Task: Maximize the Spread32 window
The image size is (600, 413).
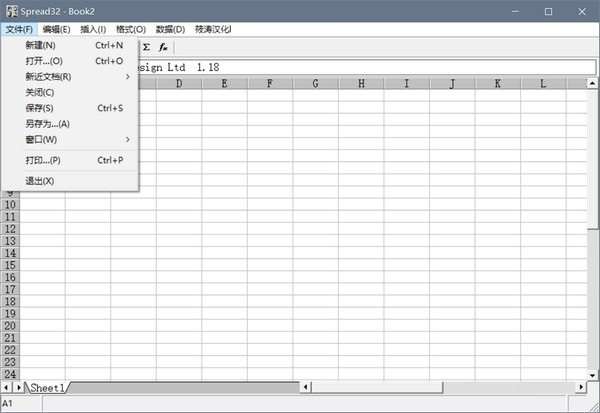Action: (x=548, y=11)
